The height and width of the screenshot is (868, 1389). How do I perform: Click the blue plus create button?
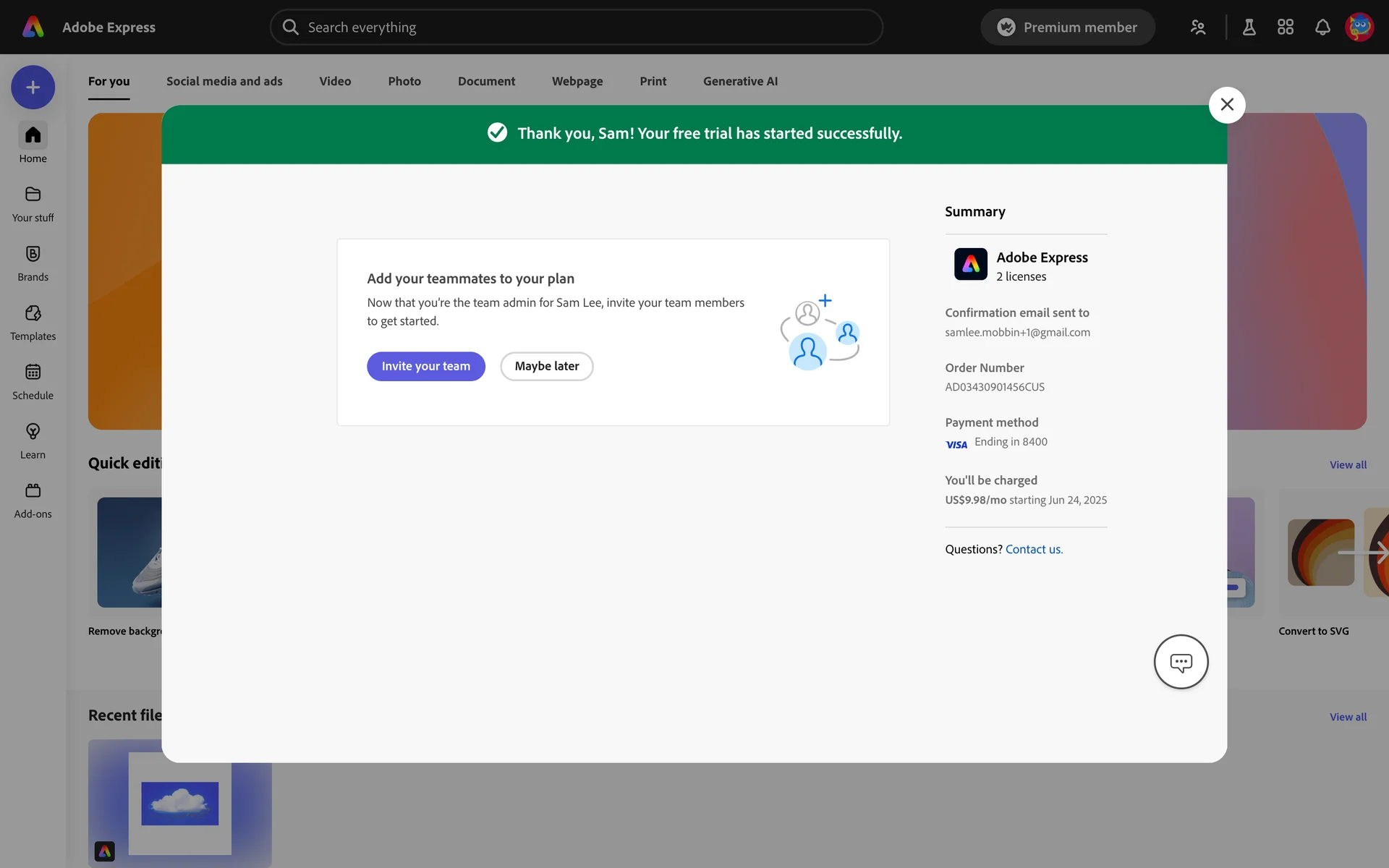33,88
